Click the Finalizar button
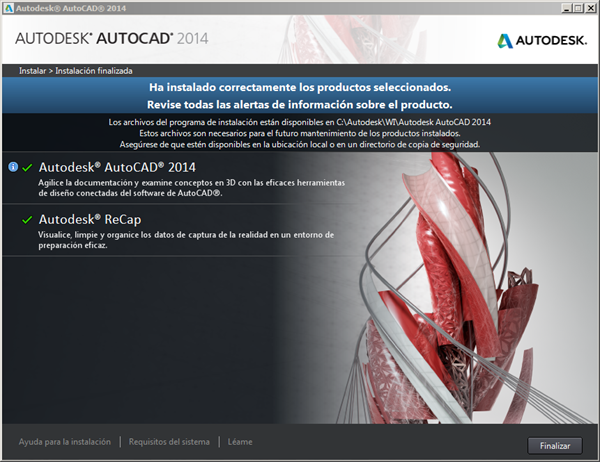The image size is (600, 462). [555, 446]
